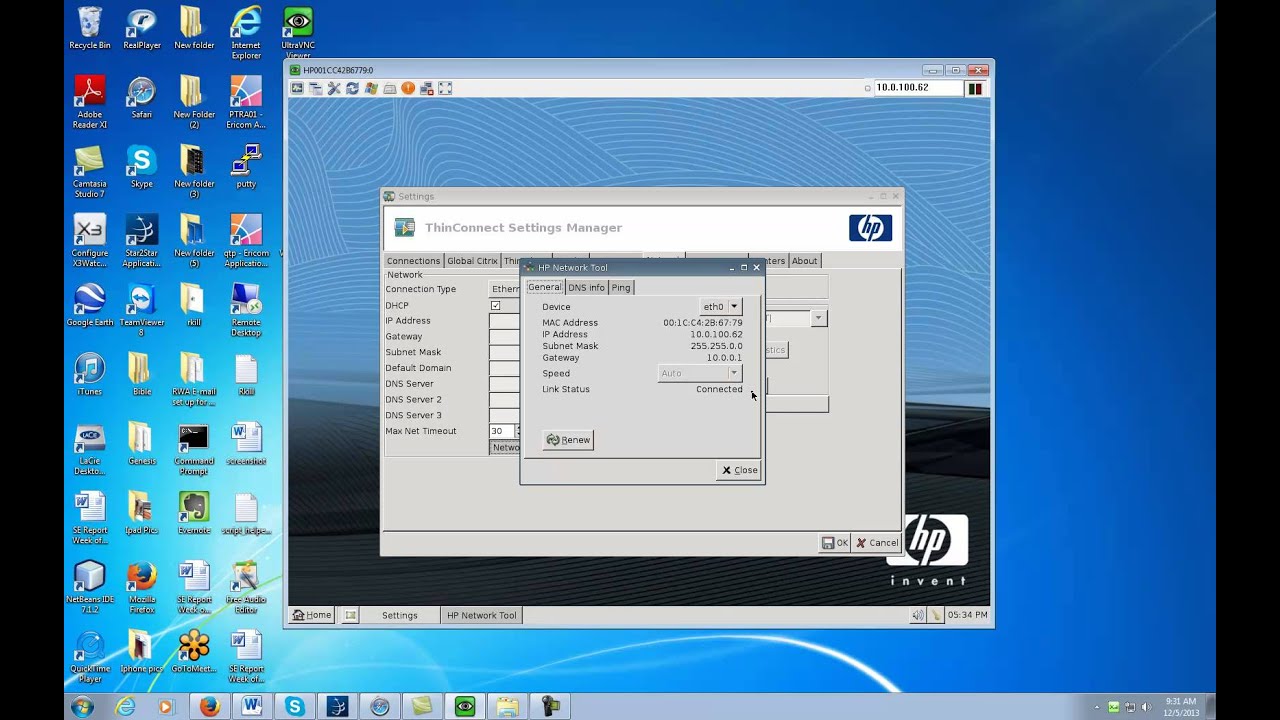Screen dimensions: 1280x720
Task: Open file transfer icon in VNC toolbar
Action: pos(316,88)
